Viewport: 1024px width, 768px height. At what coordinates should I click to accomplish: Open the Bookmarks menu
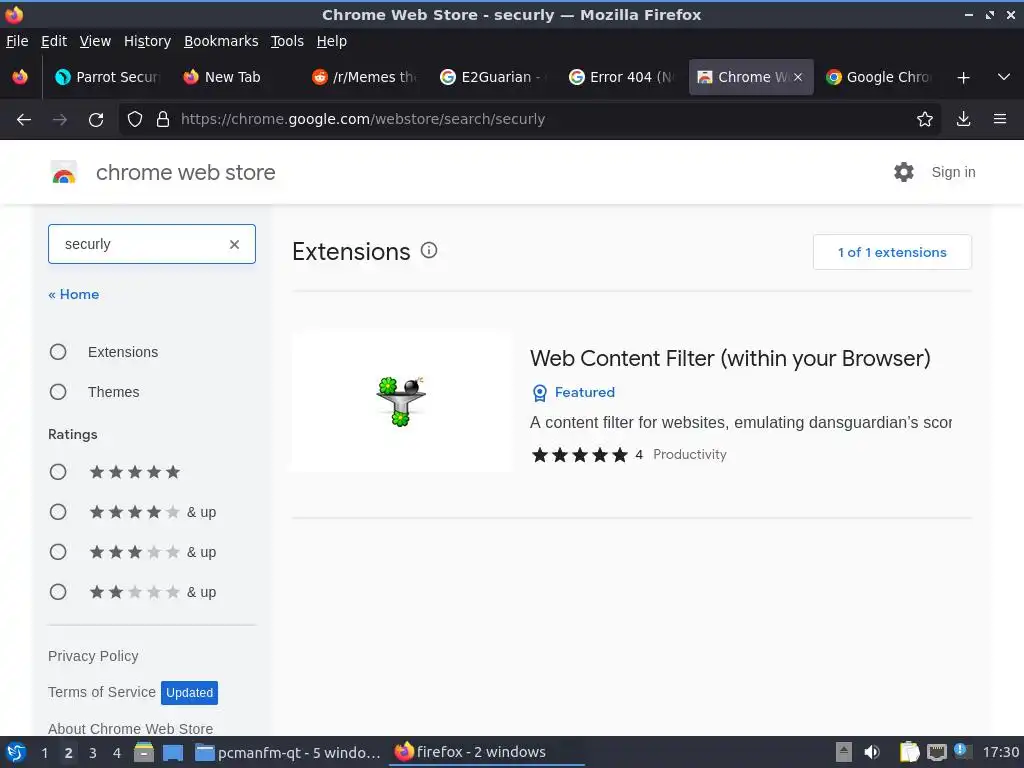click(221, 41)
